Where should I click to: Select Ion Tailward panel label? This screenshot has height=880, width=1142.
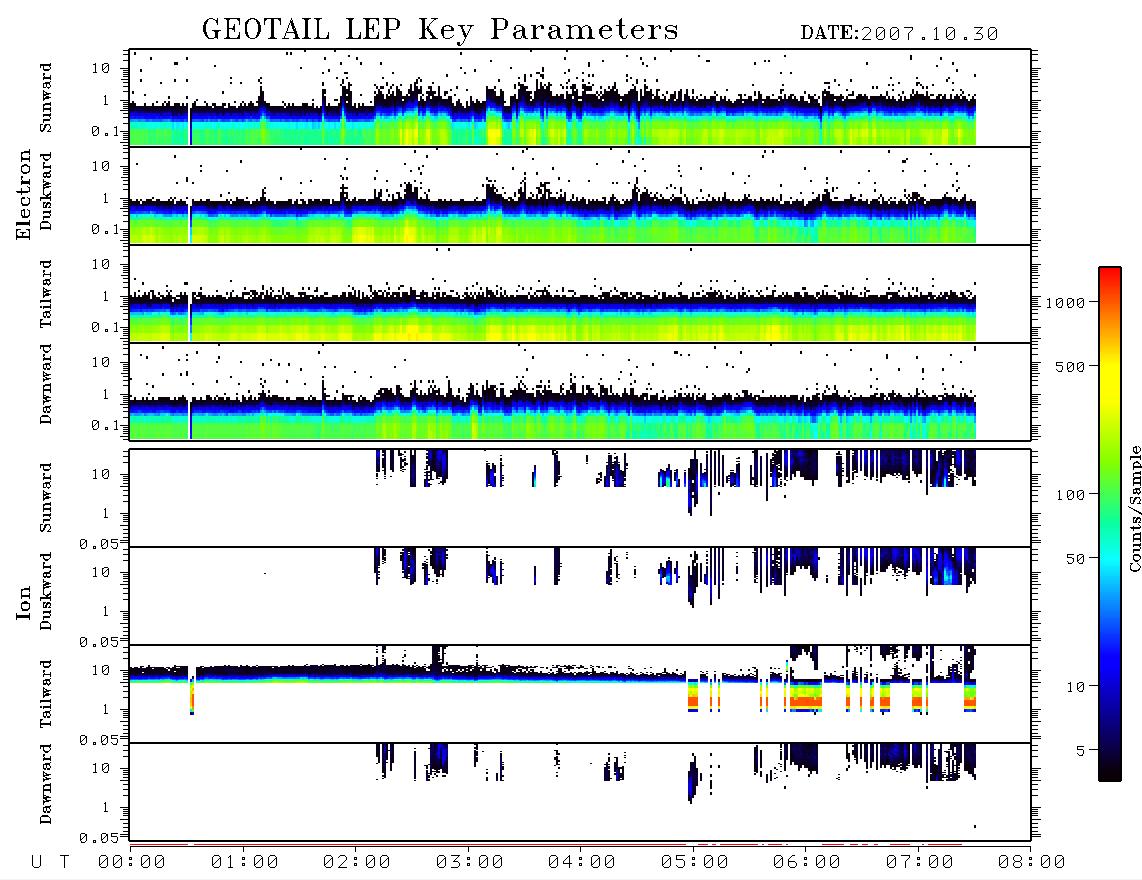point(46,694)
